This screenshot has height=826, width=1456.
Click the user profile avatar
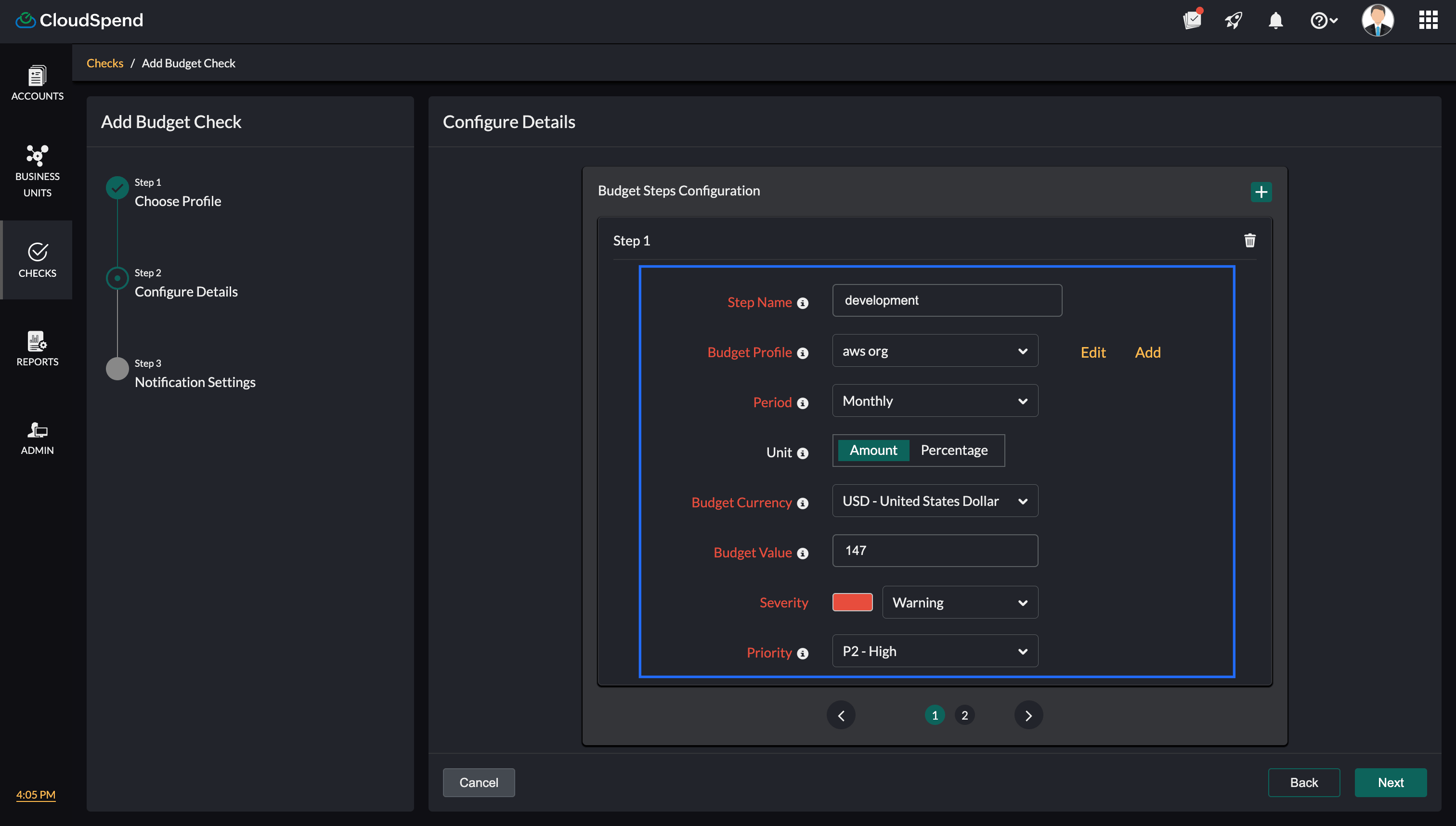pyautogui.click(x=1377, y=20)
